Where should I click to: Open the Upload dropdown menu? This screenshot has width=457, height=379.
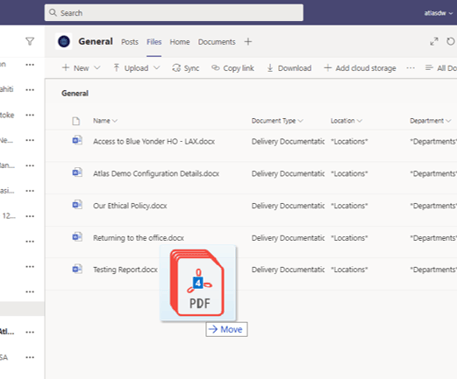pyautogui.click(x=136, y=68)
